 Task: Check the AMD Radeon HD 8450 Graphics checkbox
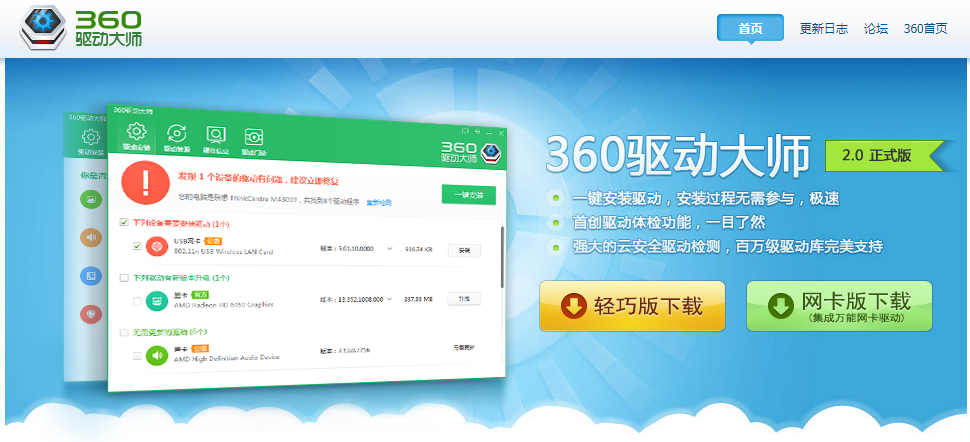point(137,301)
